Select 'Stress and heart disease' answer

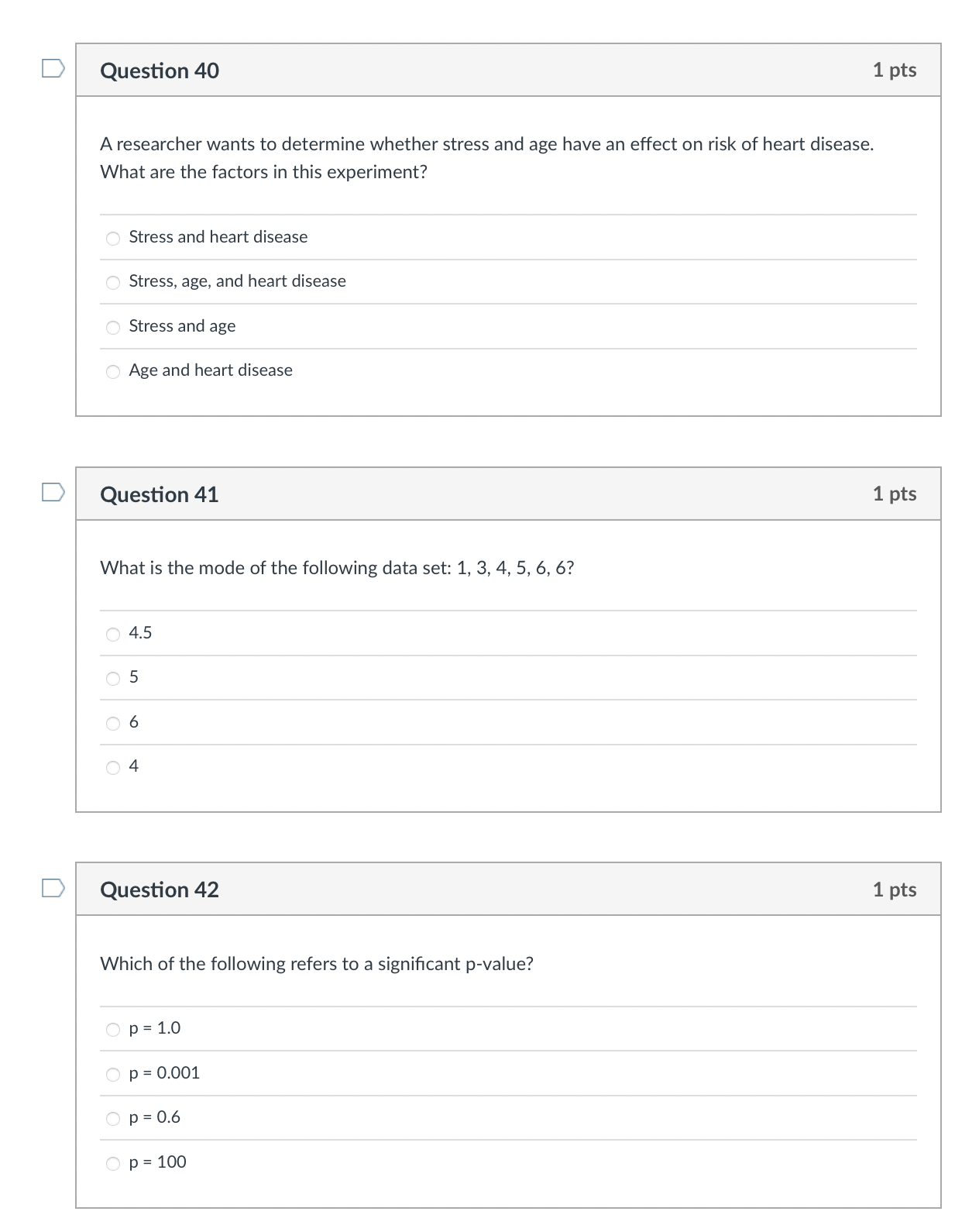(x=113, y=238)
